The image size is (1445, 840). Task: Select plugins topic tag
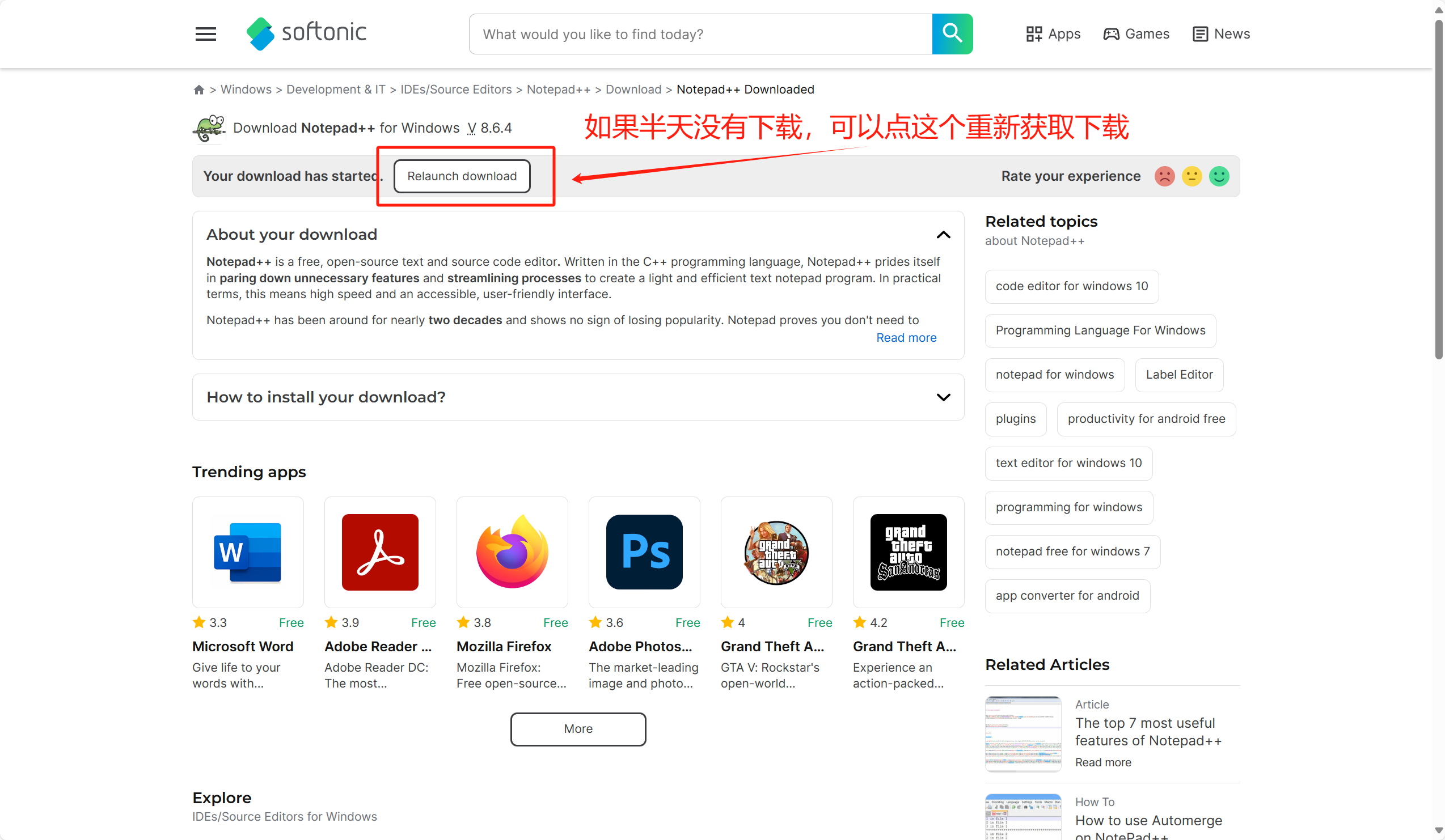point(1016,419)
